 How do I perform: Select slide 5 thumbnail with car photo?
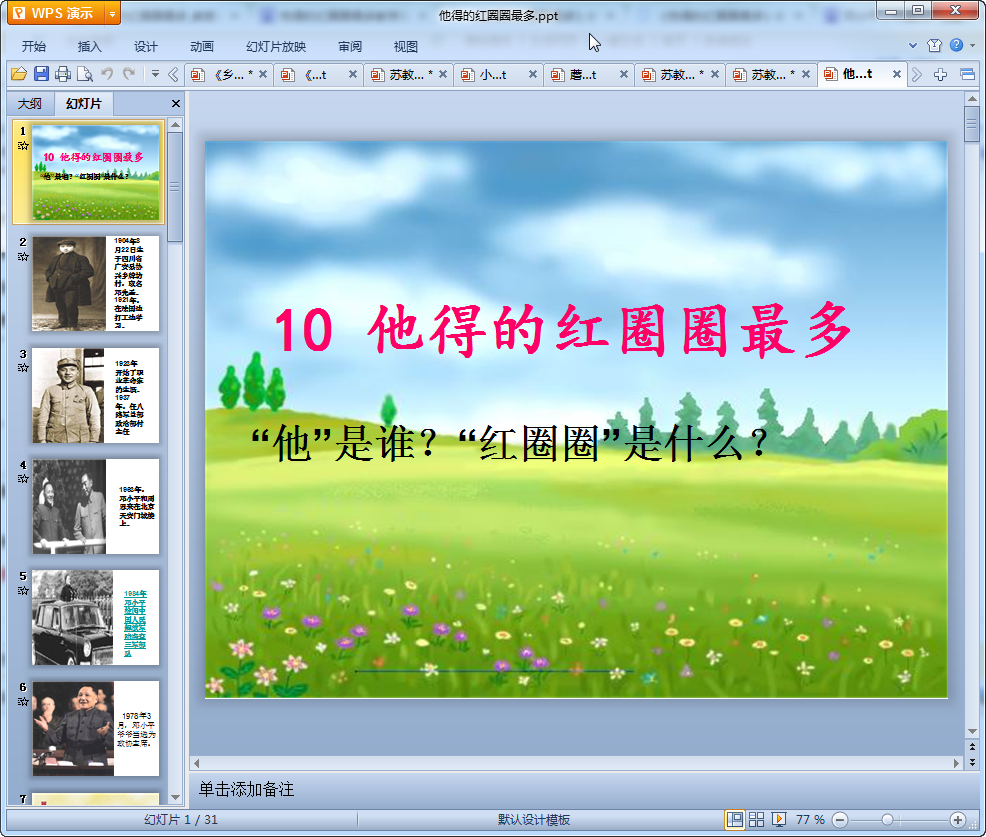(x=96, y=618)
